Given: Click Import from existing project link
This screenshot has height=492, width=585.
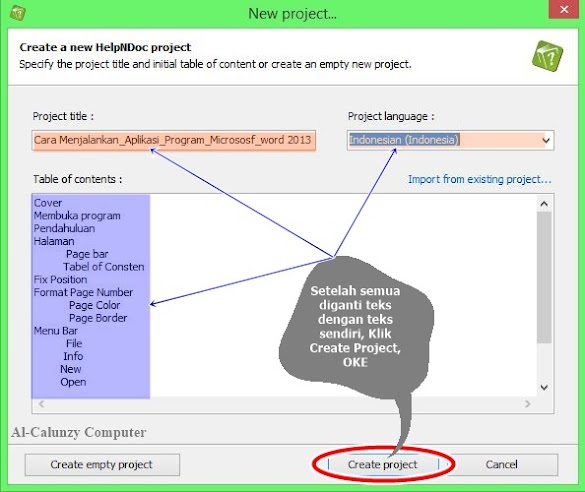Looking at the screenshot, I should [x=479, y=179].
